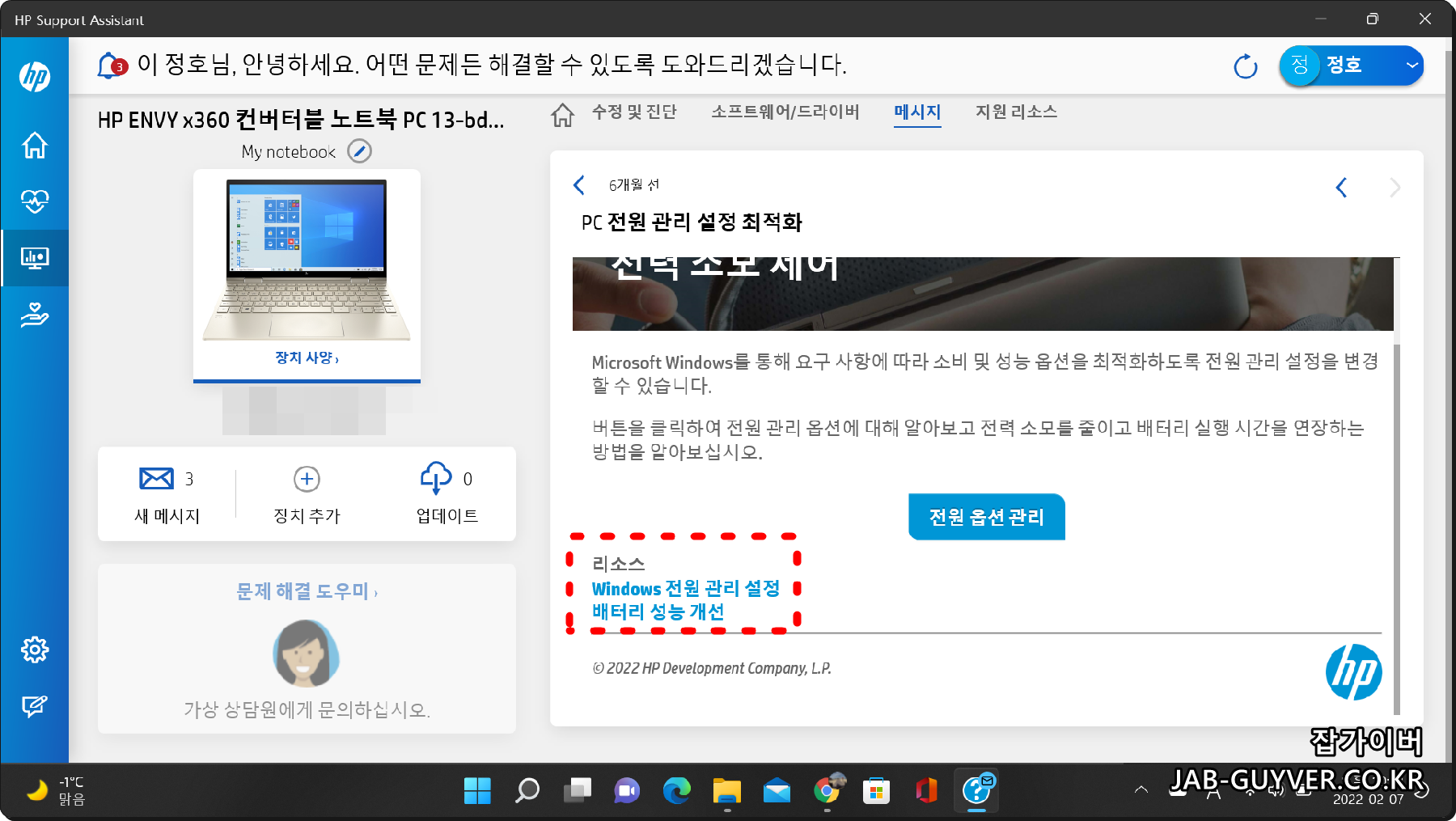Click the refresh icon near profile

[1246, 66]
